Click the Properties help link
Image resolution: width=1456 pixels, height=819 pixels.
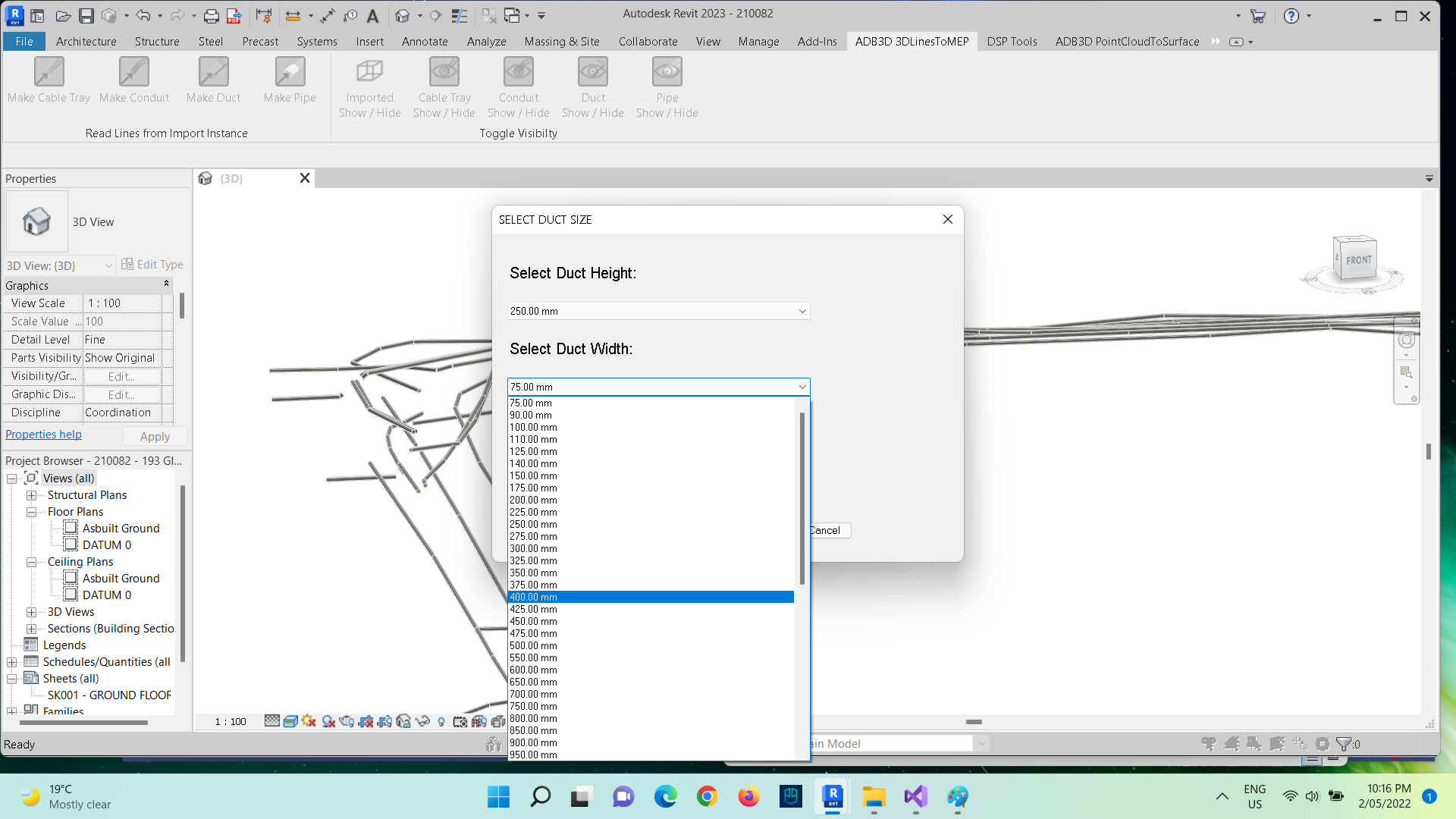pyautogui.click(x=43, y=435)
